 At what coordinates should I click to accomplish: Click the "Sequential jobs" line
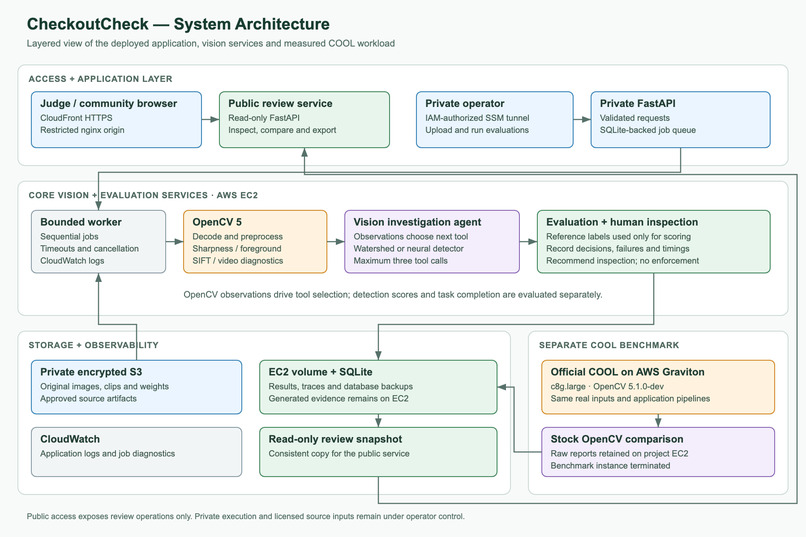coord(69,237)
